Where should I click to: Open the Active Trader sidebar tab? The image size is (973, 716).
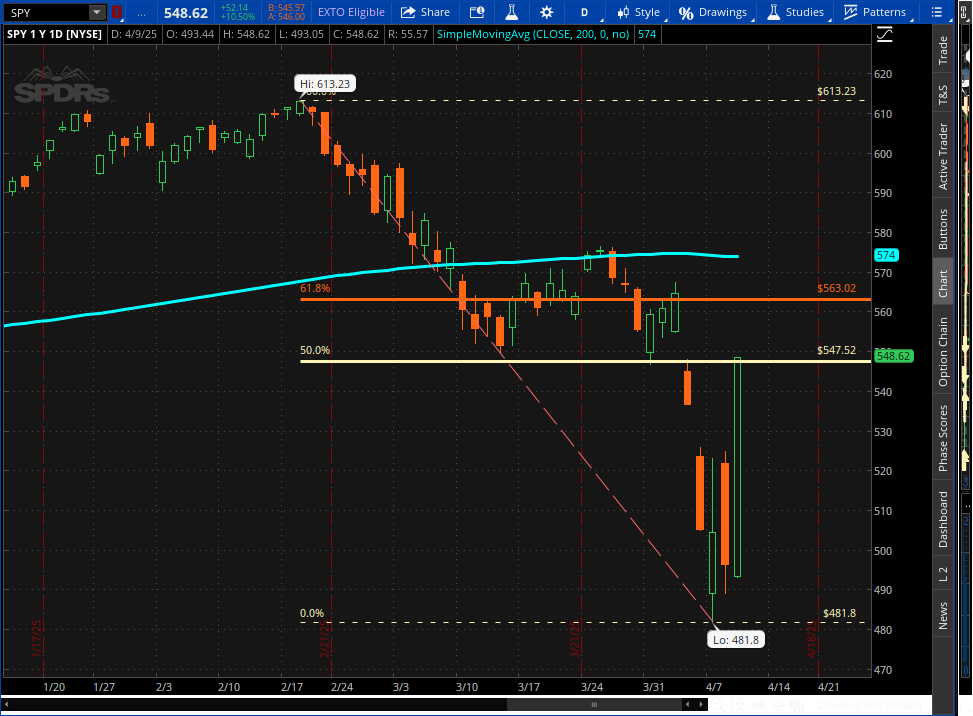tap(943, 156)
